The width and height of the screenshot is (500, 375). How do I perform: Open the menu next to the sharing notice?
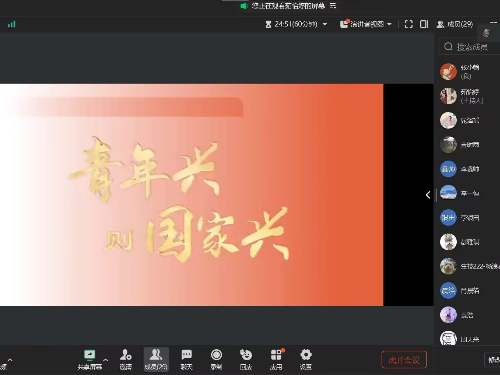point(333,6)
